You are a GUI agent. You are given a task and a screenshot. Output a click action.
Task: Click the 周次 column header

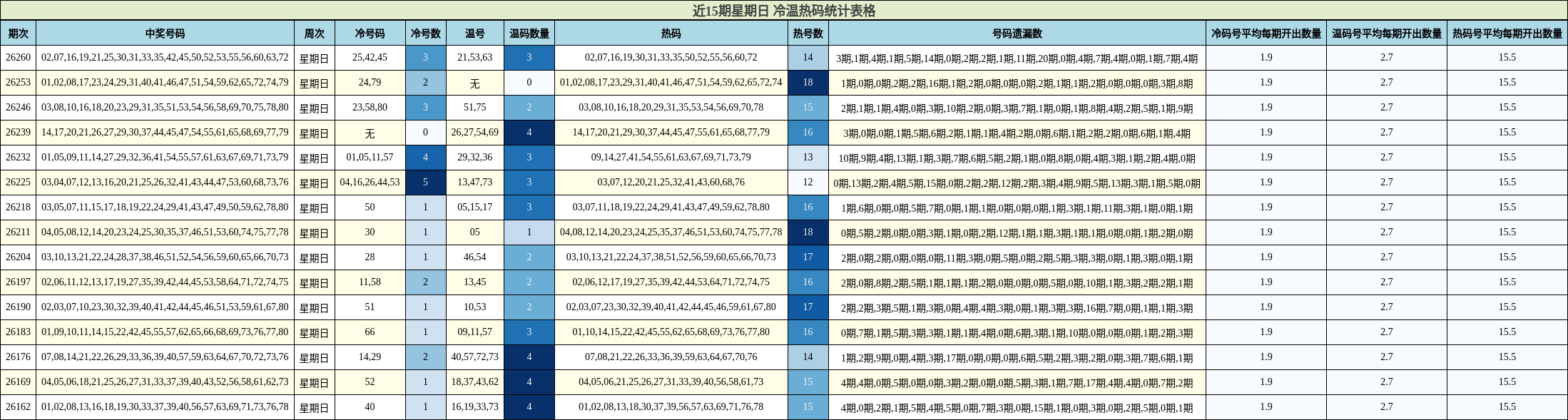tap(315, 34)
